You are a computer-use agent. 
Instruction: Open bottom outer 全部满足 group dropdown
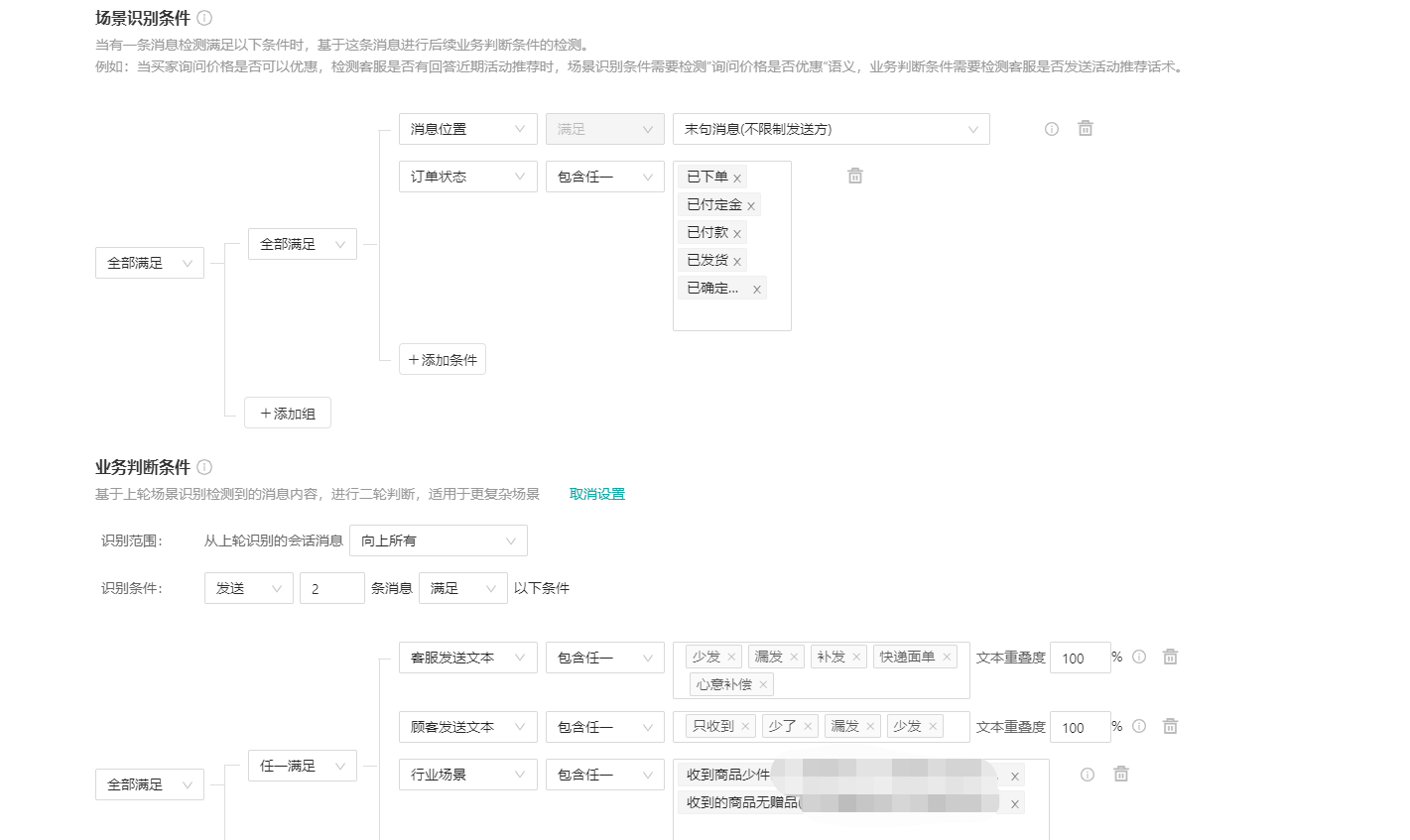(149, 784)
